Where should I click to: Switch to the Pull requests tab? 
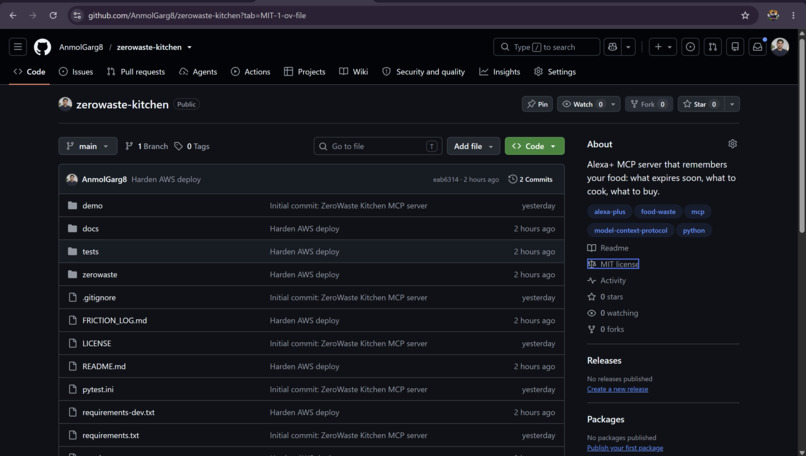[136, 71]
